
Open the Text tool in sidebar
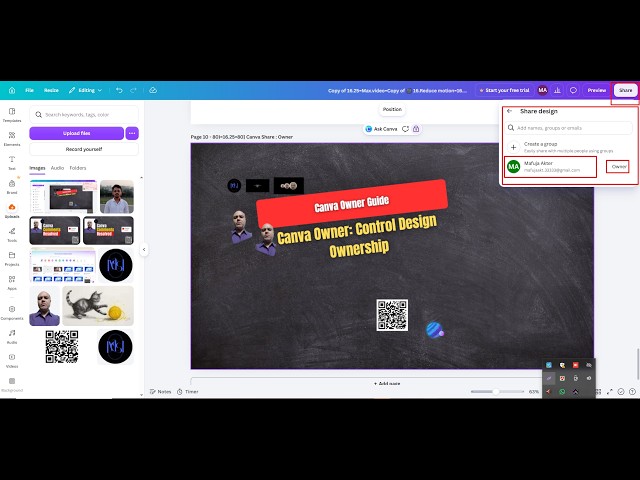click(12, 163)
